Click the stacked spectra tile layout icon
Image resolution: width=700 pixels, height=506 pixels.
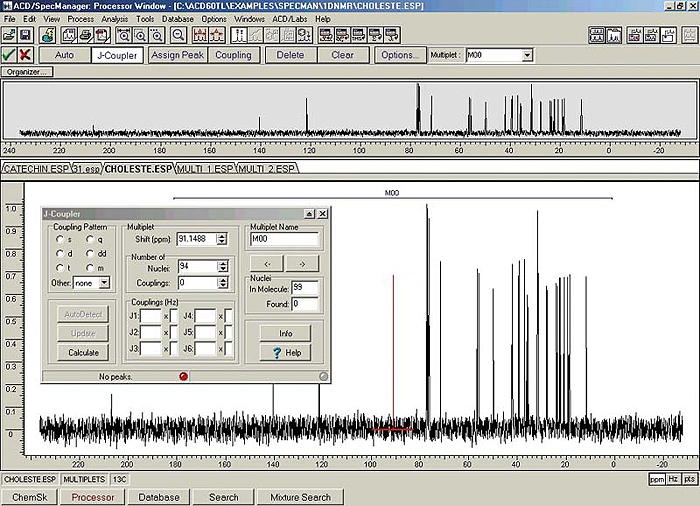[x=597, y=35]
